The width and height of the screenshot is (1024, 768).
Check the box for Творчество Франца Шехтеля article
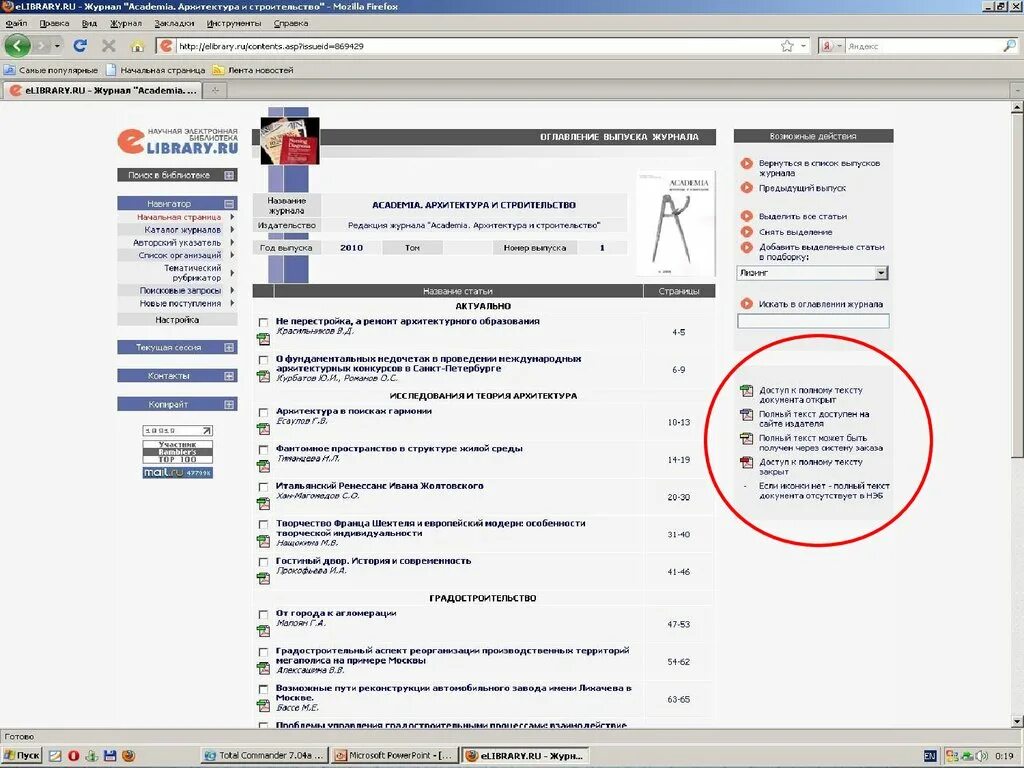[x=263, y=524]
